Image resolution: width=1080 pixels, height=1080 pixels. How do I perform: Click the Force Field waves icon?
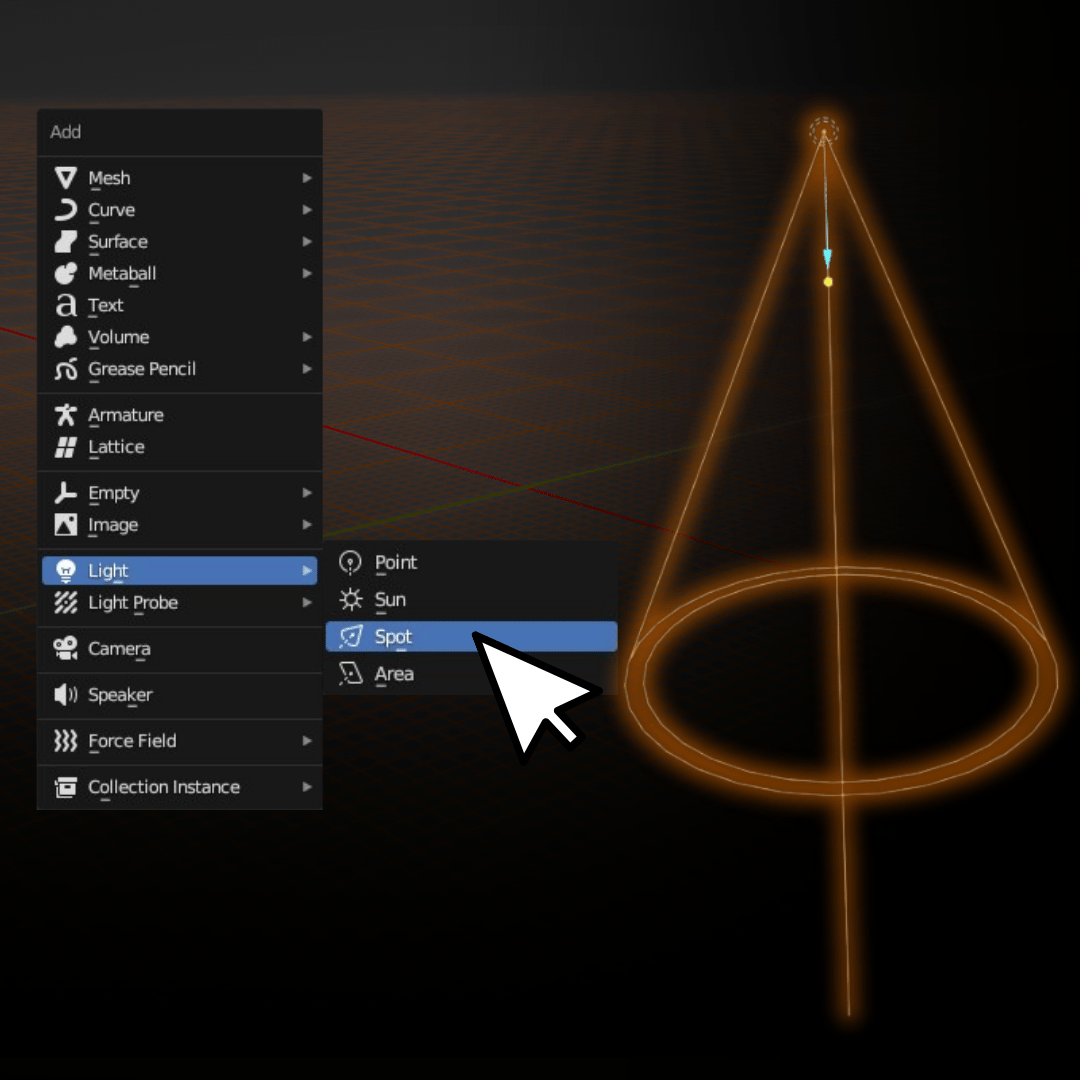pyautogui.click(x=65, y=740)
